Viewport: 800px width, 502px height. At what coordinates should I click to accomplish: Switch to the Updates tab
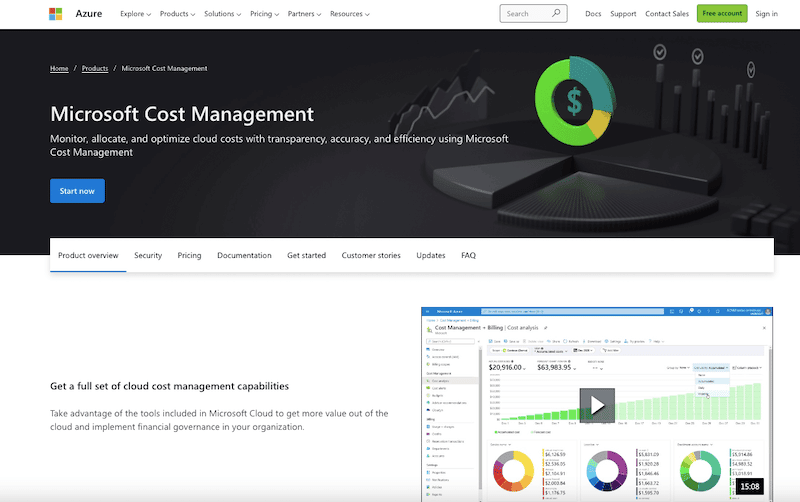(x=431, y=255)
